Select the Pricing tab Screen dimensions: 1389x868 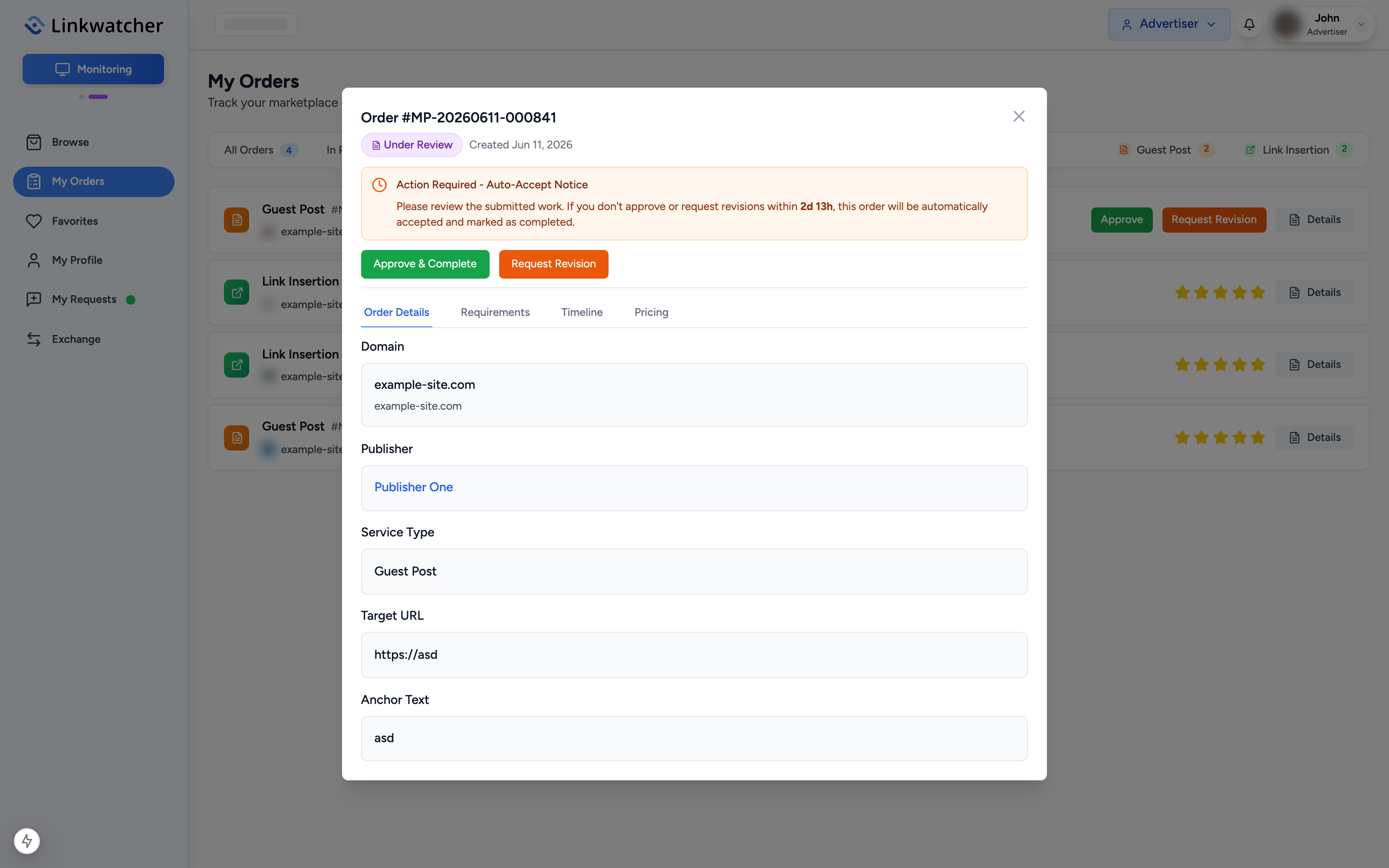click(x=651, y=312)
